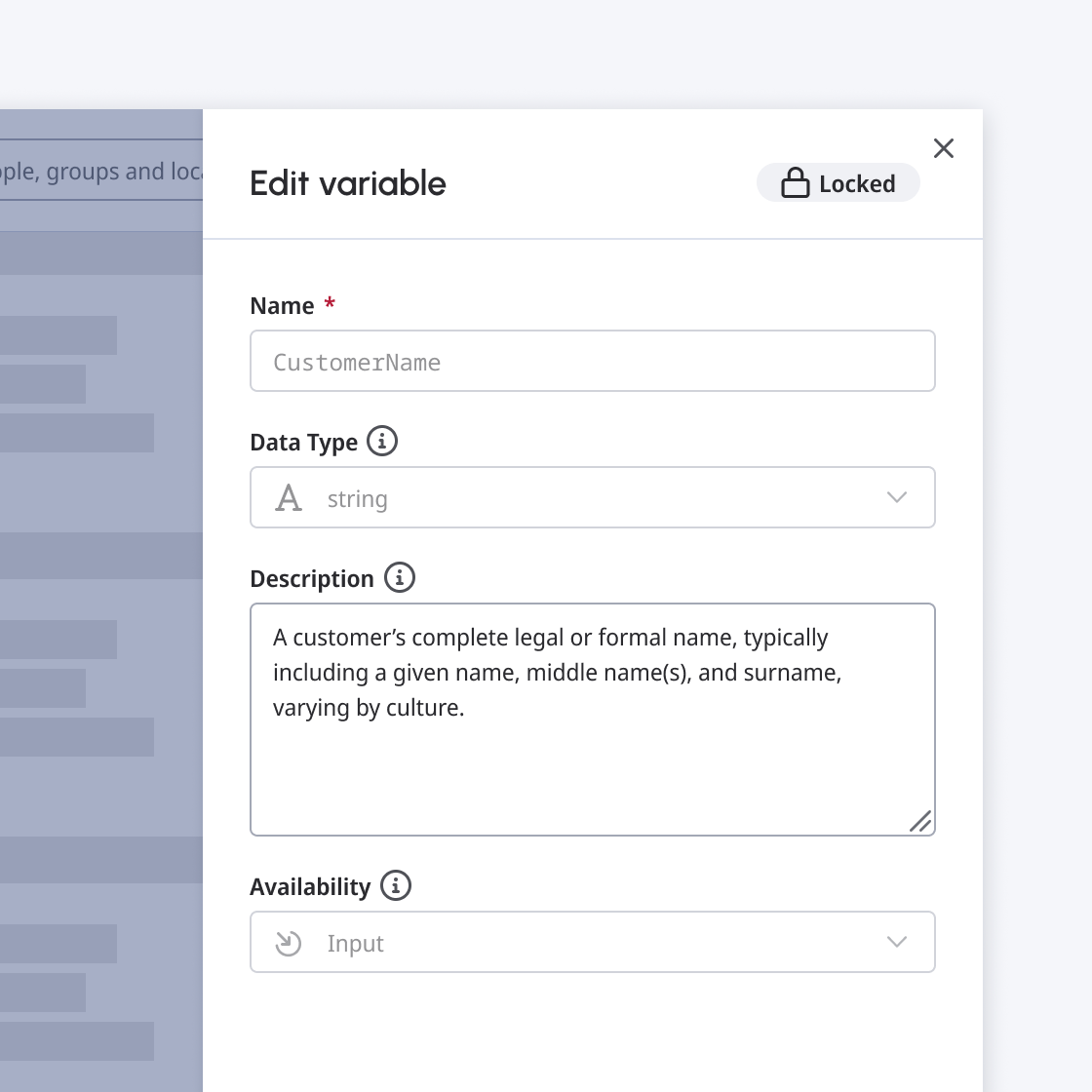
Task: Click the Data Type label text
Action: pyautogui.click(x=303, y=443)
